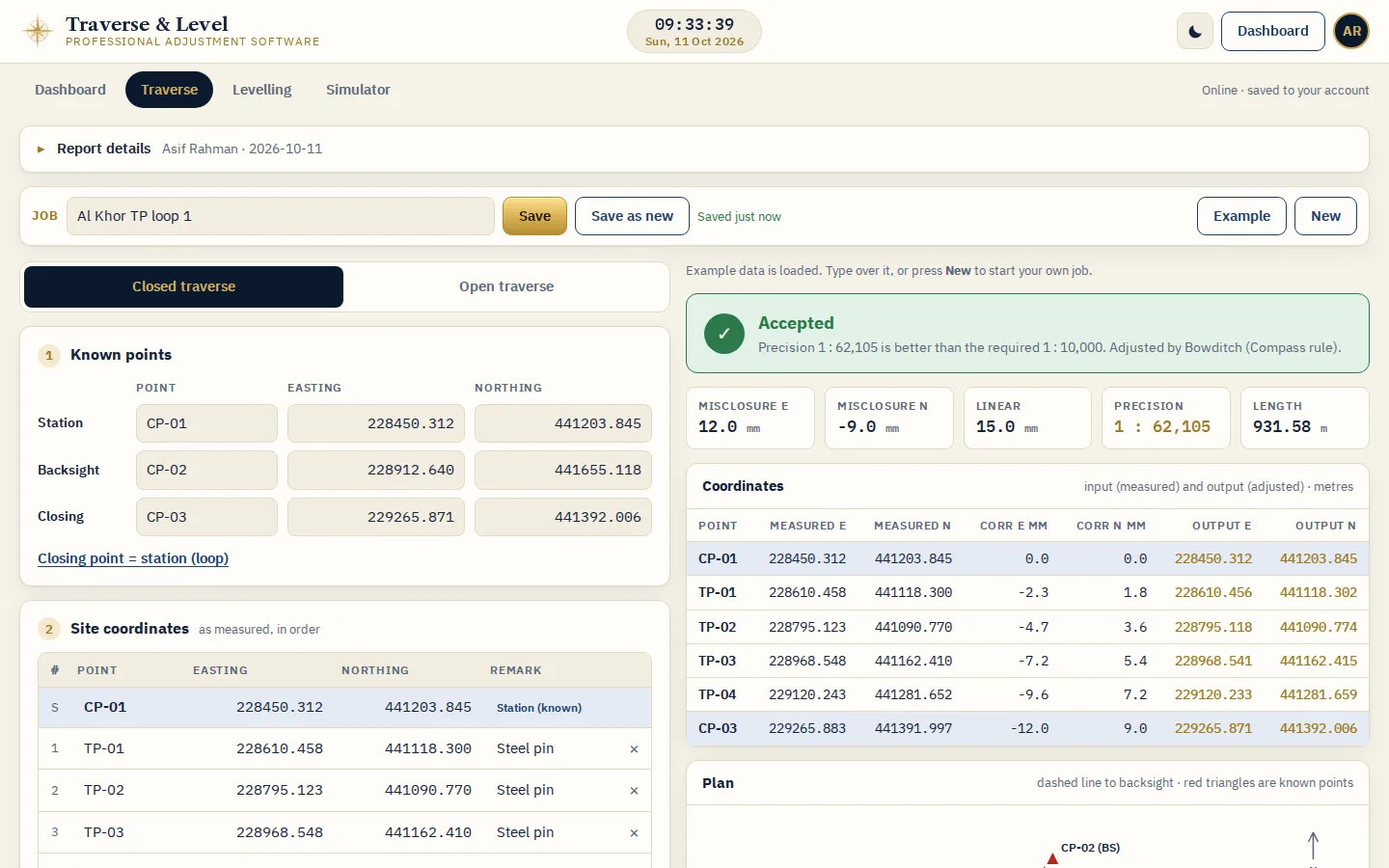
Task: Toggle the Closing point = station (loop) option
Action: click(133, 558)
